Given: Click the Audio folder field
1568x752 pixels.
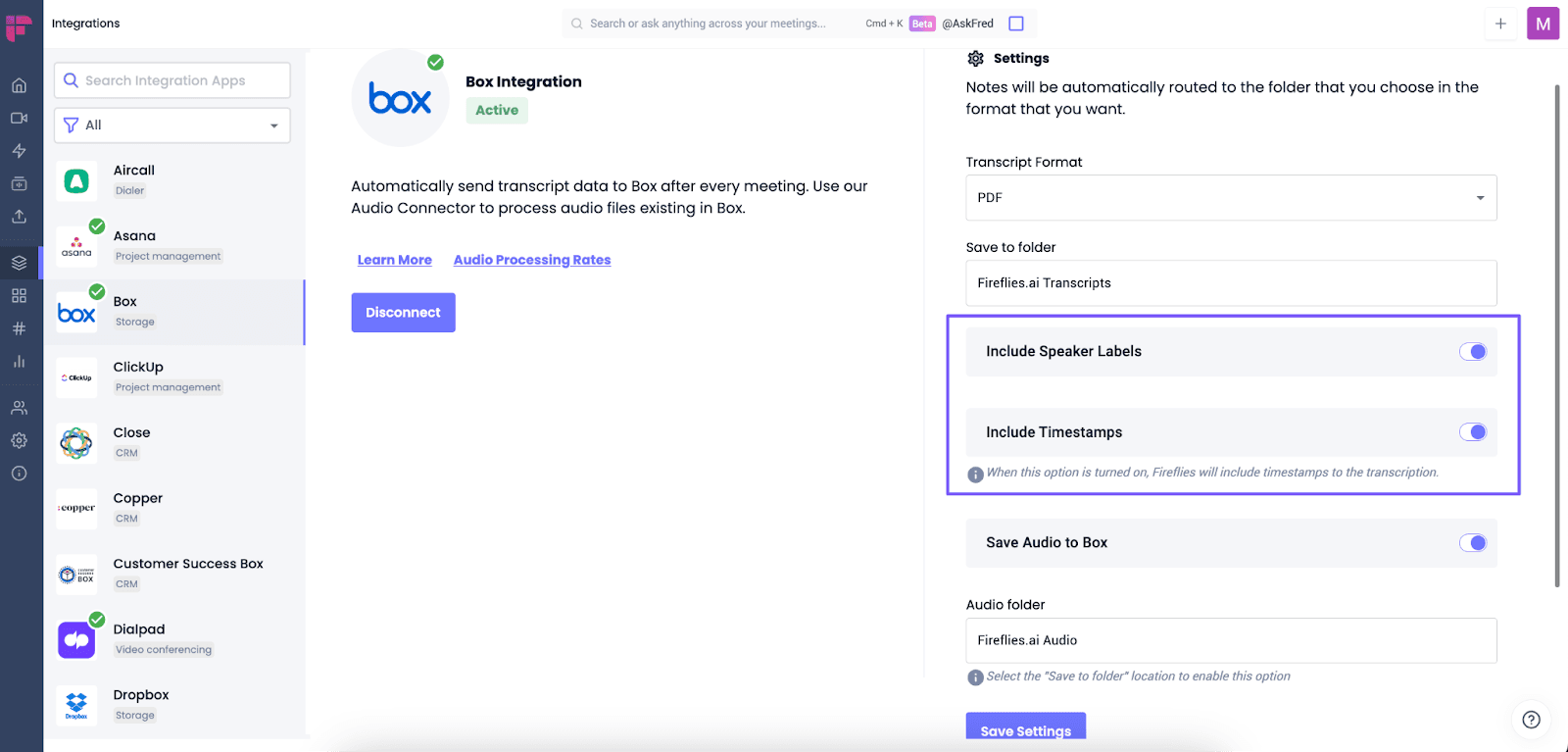Looking at the screenshot, I should [1231, 640].
